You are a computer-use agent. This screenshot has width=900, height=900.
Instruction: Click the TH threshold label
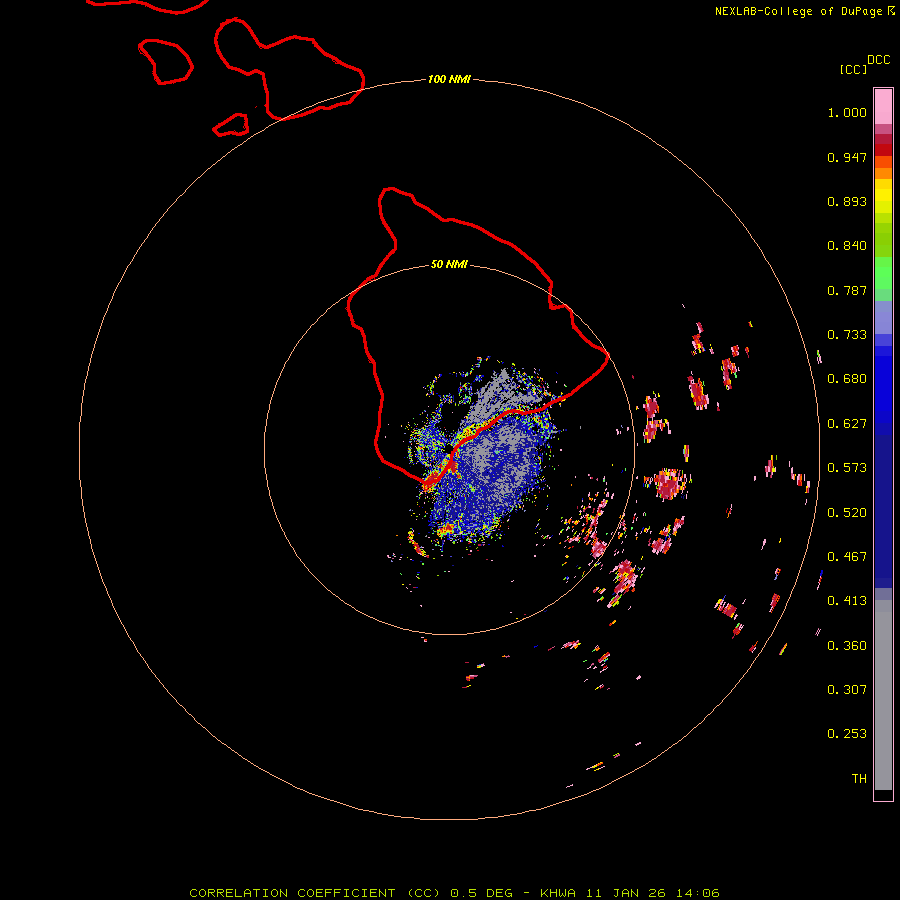tap(859, 779)
